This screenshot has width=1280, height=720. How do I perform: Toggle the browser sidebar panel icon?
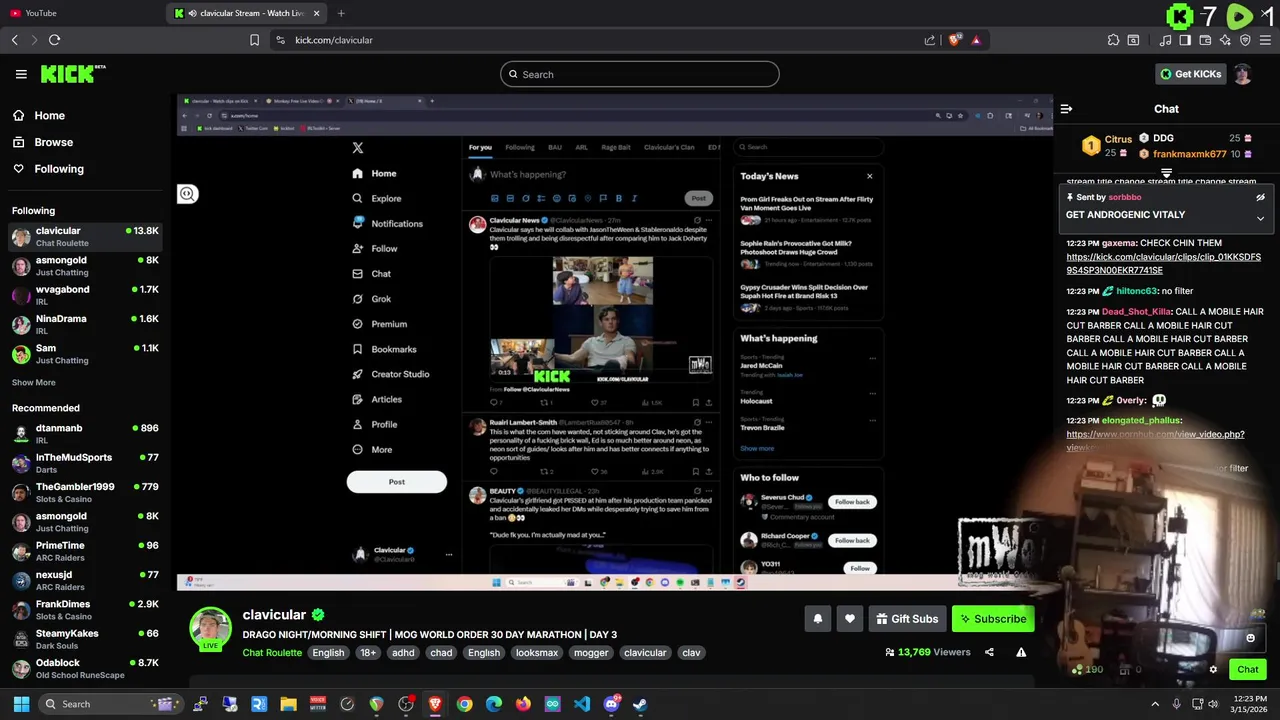pyautogui.click(x=1185, y=40)
